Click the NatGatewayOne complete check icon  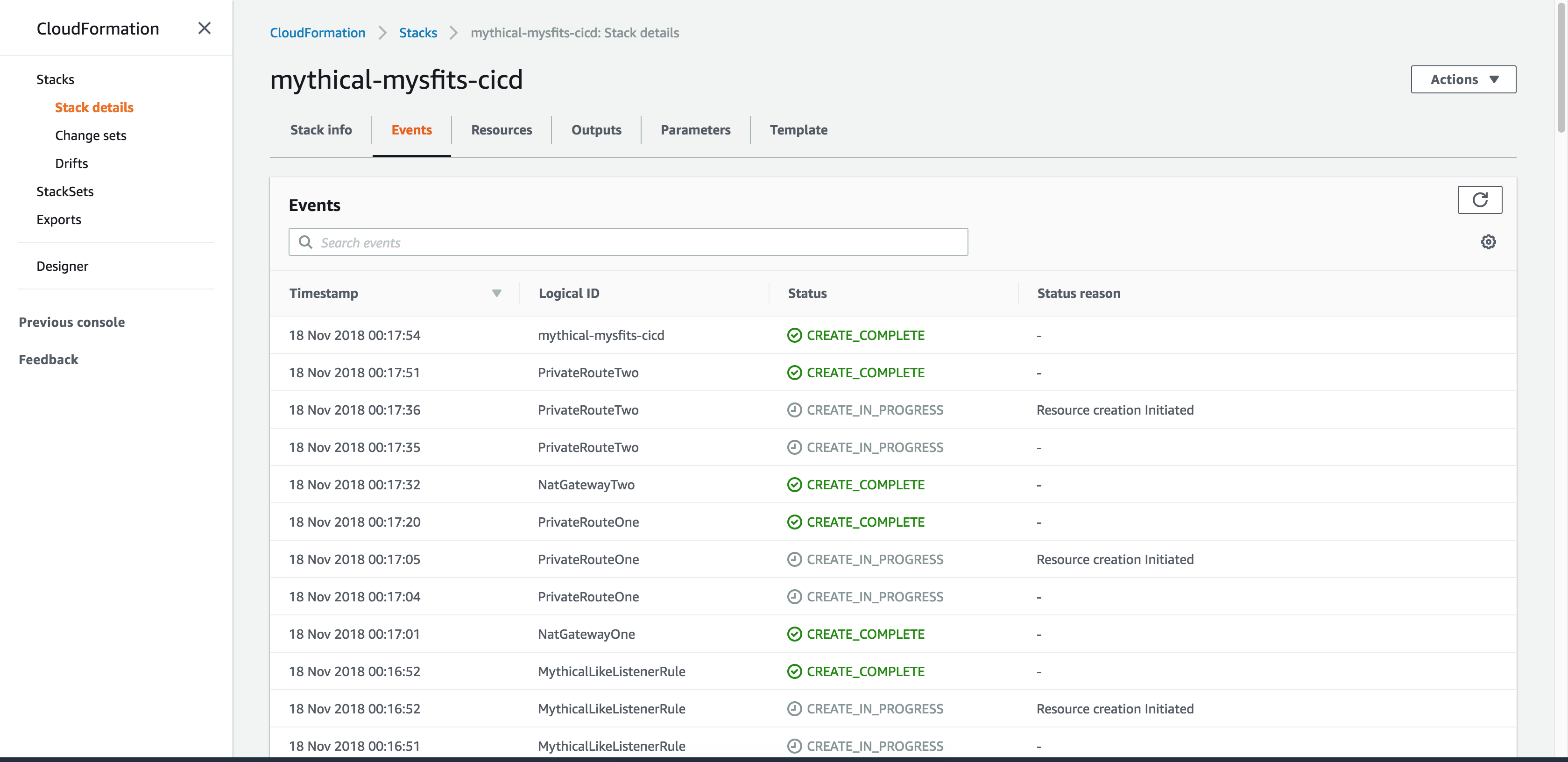pyautogui.click(x=794, y=634)
